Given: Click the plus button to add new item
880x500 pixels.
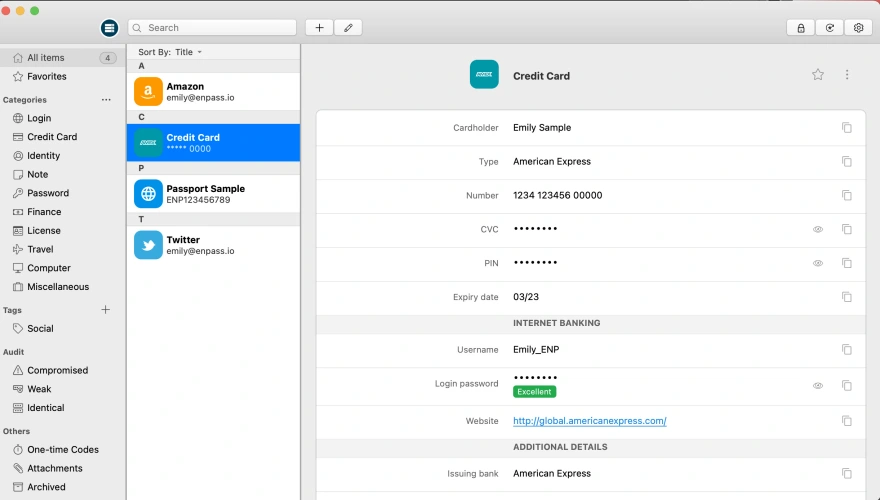Looking at the screenshot, I should click(x=319, y=28).
